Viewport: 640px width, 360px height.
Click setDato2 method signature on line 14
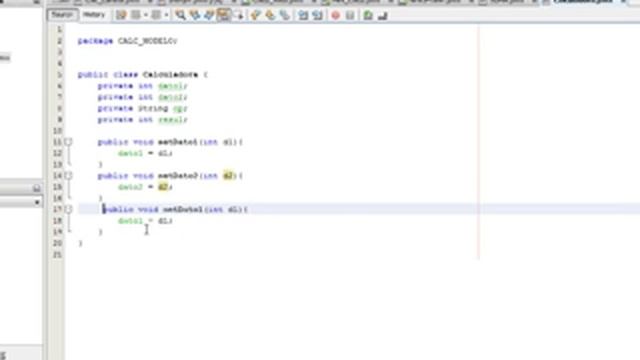[170, 176]
